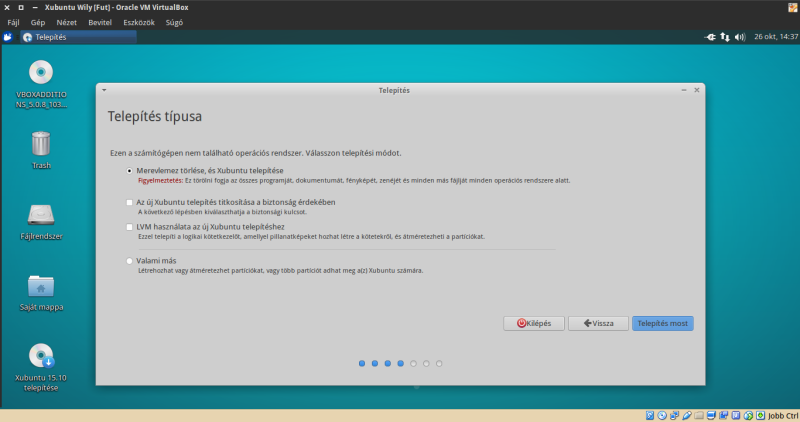Open the Xfce whisker menu mouse icon
This screenshot has height=422, width=800.
click(x=8, y=37)
